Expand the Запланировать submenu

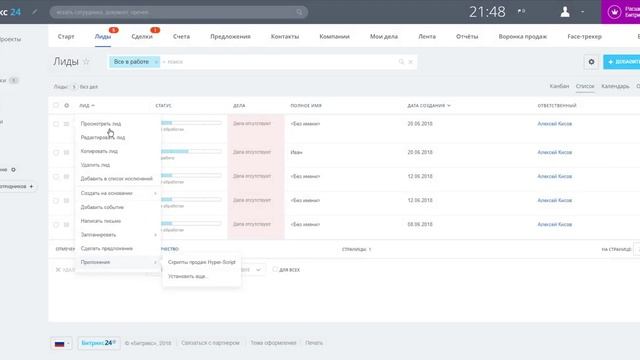pos(118,235)
